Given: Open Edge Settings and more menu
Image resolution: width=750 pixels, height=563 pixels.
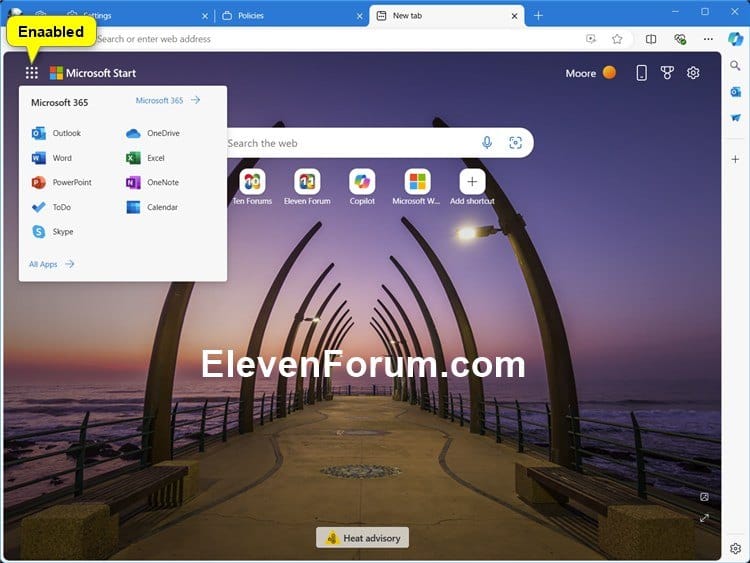Looking at the screenshot, I should click(x=708, y=39).
